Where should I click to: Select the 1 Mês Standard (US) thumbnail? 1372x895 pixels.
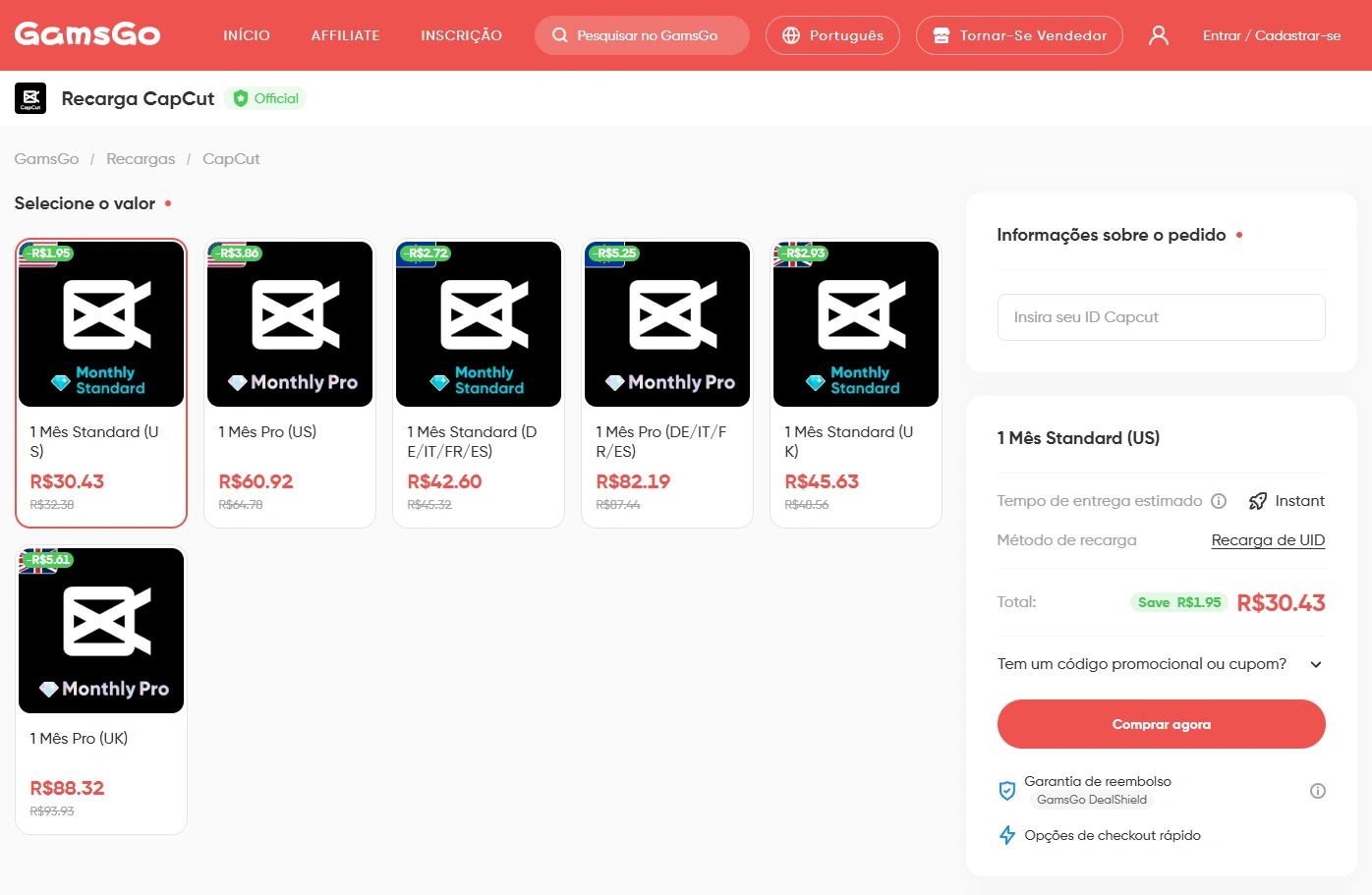point(101,324)
